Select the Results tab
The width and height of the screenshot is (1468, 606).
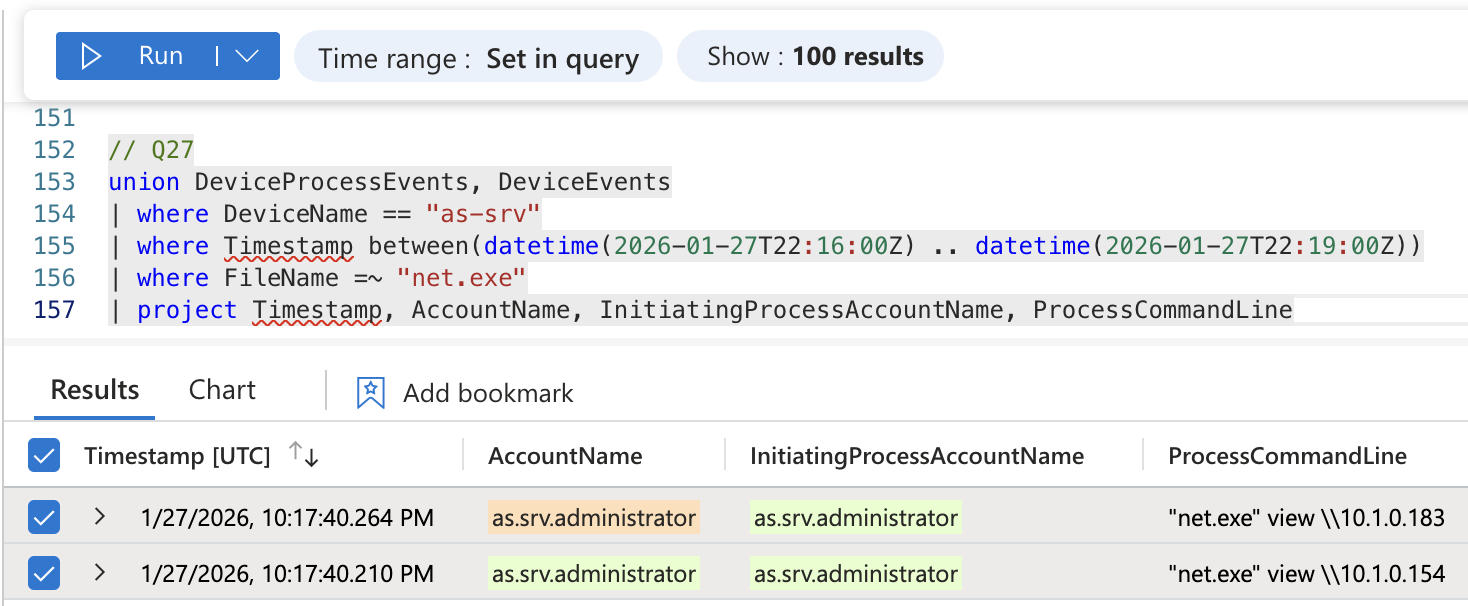pos(95,390)
